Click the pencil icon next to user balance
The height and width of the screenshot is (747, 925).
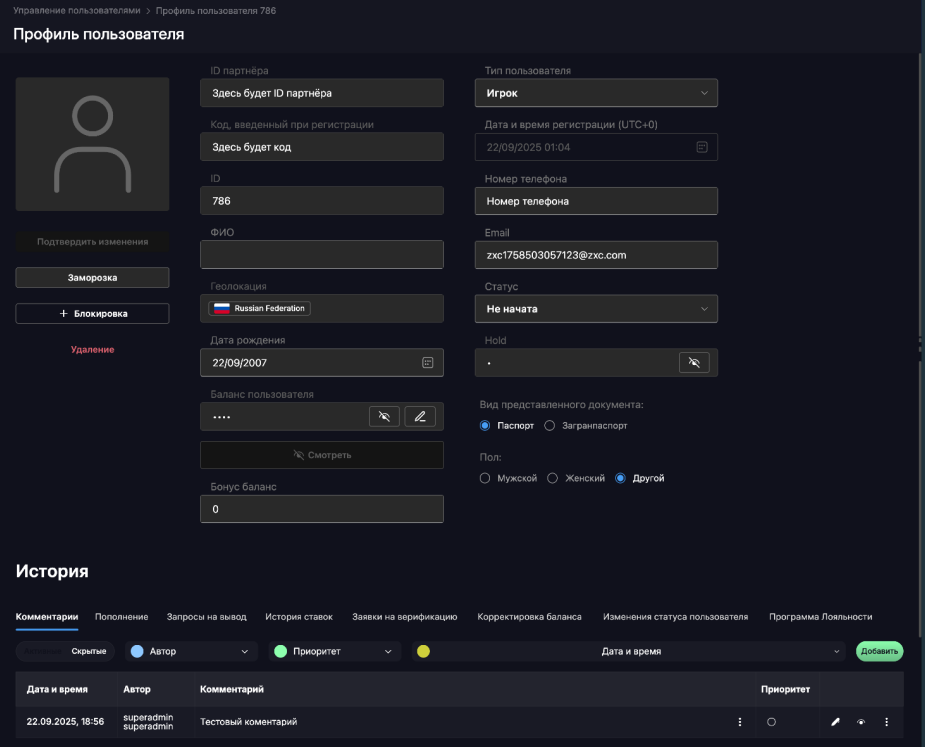pos(421,416)
